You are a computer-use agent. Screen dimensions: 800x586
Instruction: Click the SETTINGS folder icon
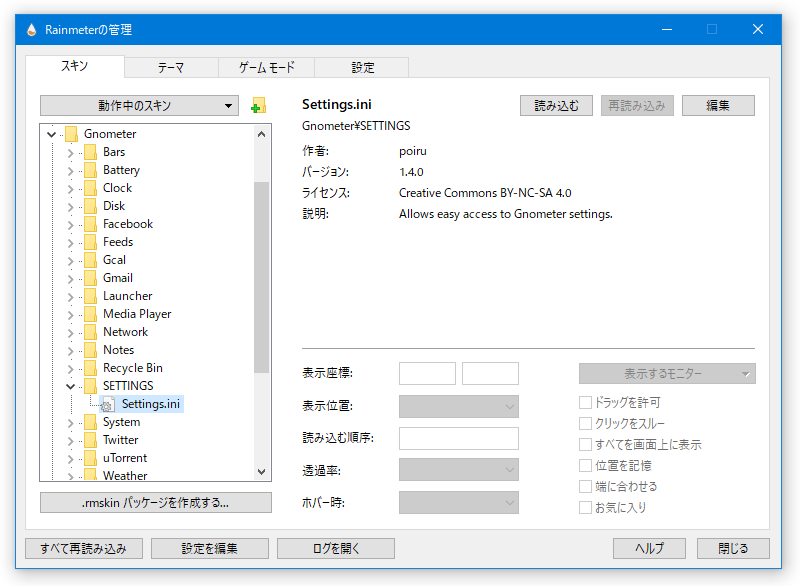click(x=90, y=386)
